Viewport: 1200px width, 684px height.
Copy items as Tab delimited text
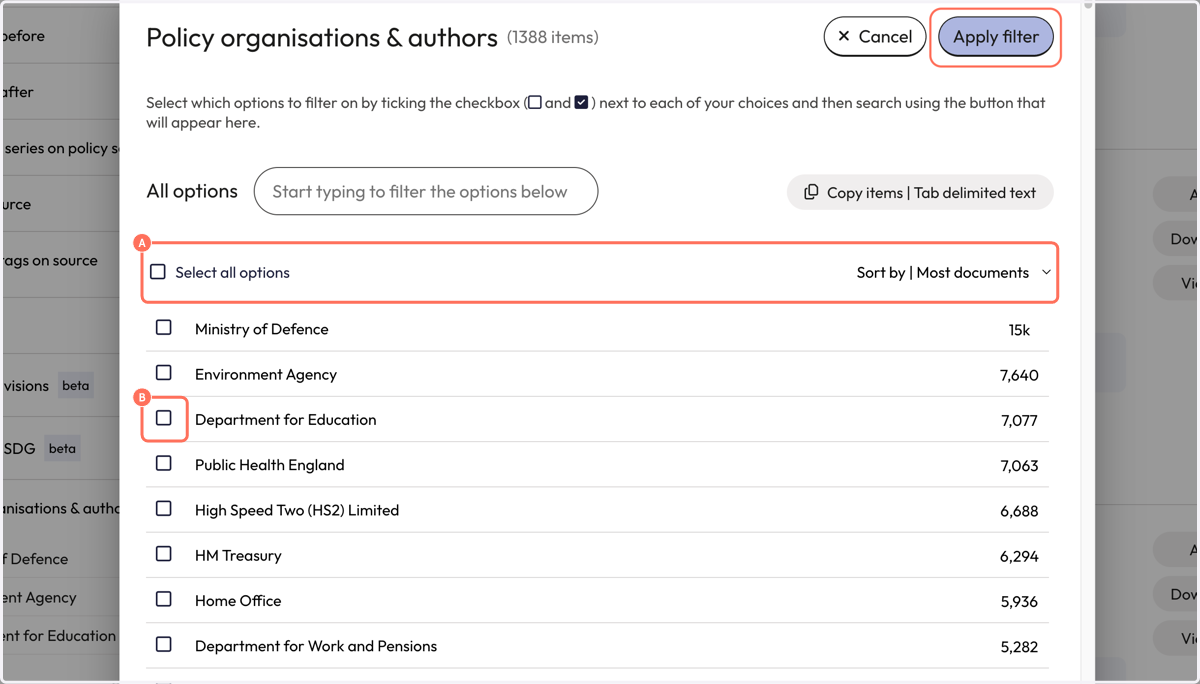tap(920, 192)
